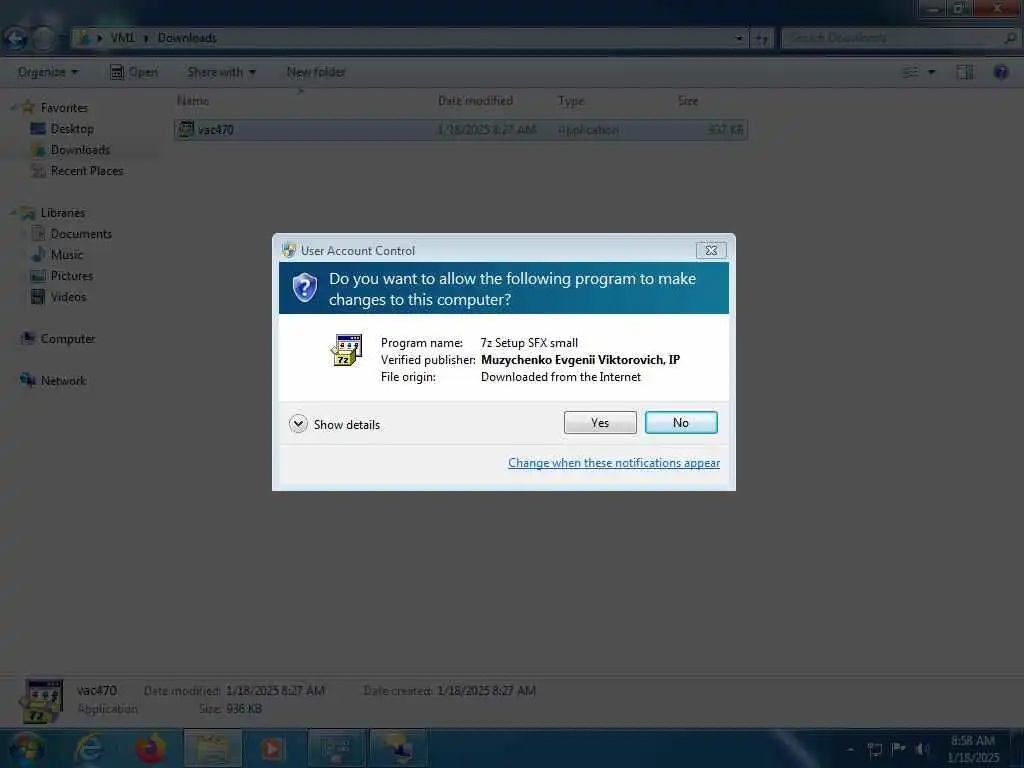This screenshot has height=768, width=1024.
Task: Click Explorer Help icon
Action: pos(1000,72)
